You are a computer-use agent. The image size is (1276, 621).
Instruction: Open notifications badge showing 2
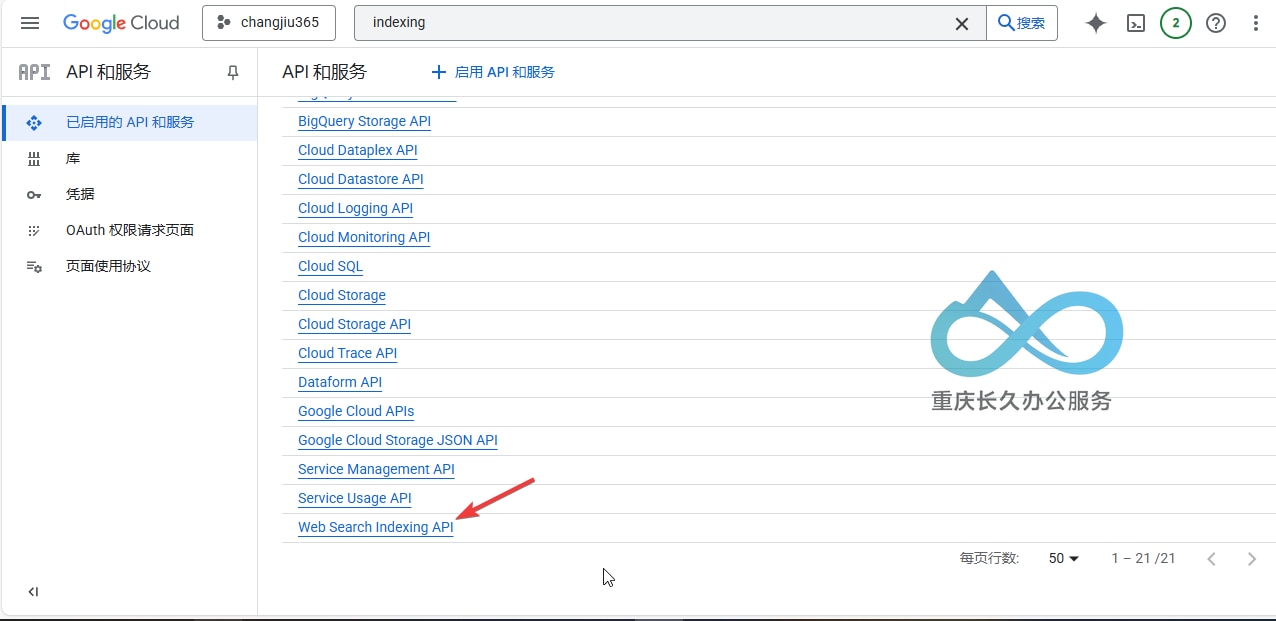[1176, 23]
